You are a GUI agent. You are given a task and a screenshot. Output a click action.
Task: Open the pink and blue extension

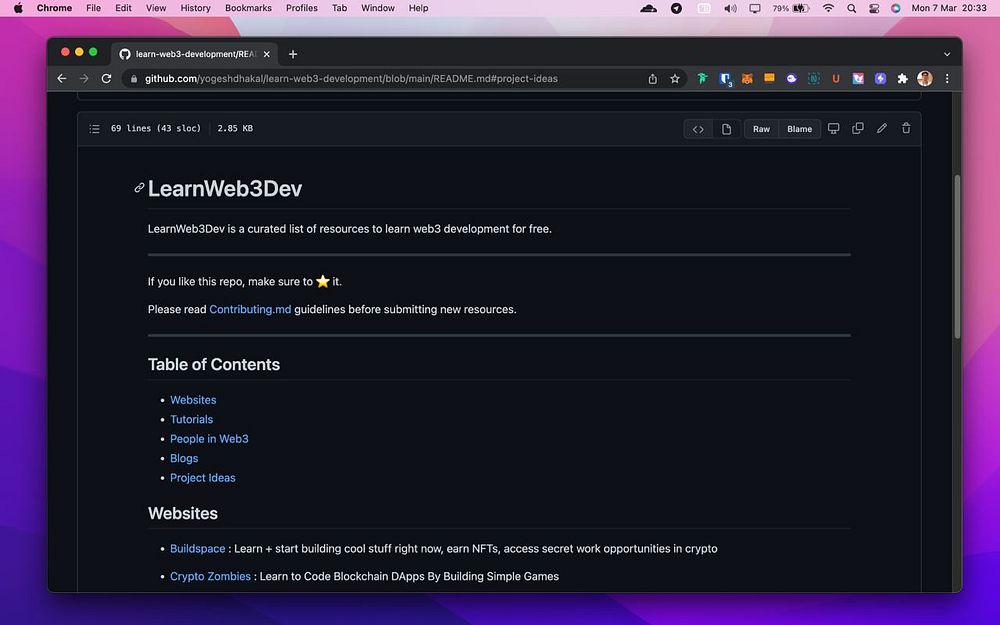coord(858,78)
